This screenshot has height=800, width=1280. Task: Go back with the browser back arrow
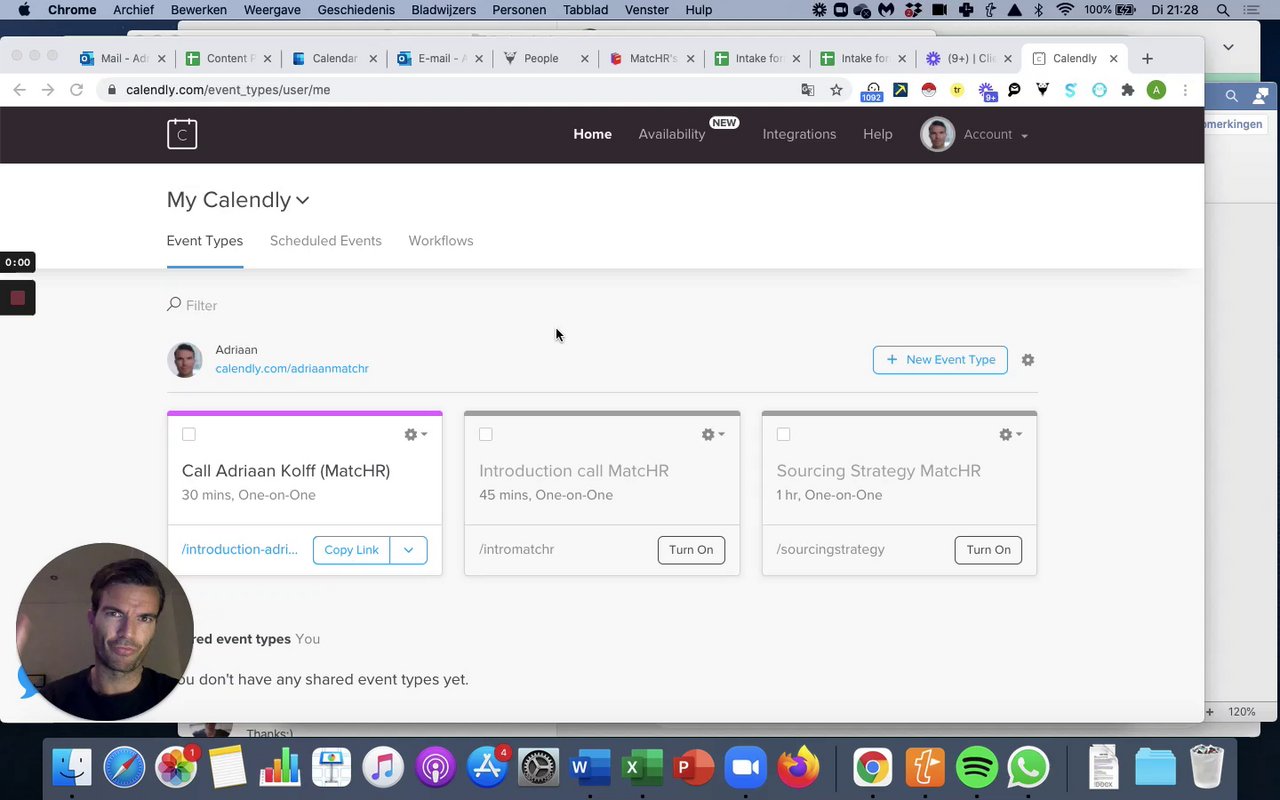coord(19,90)
